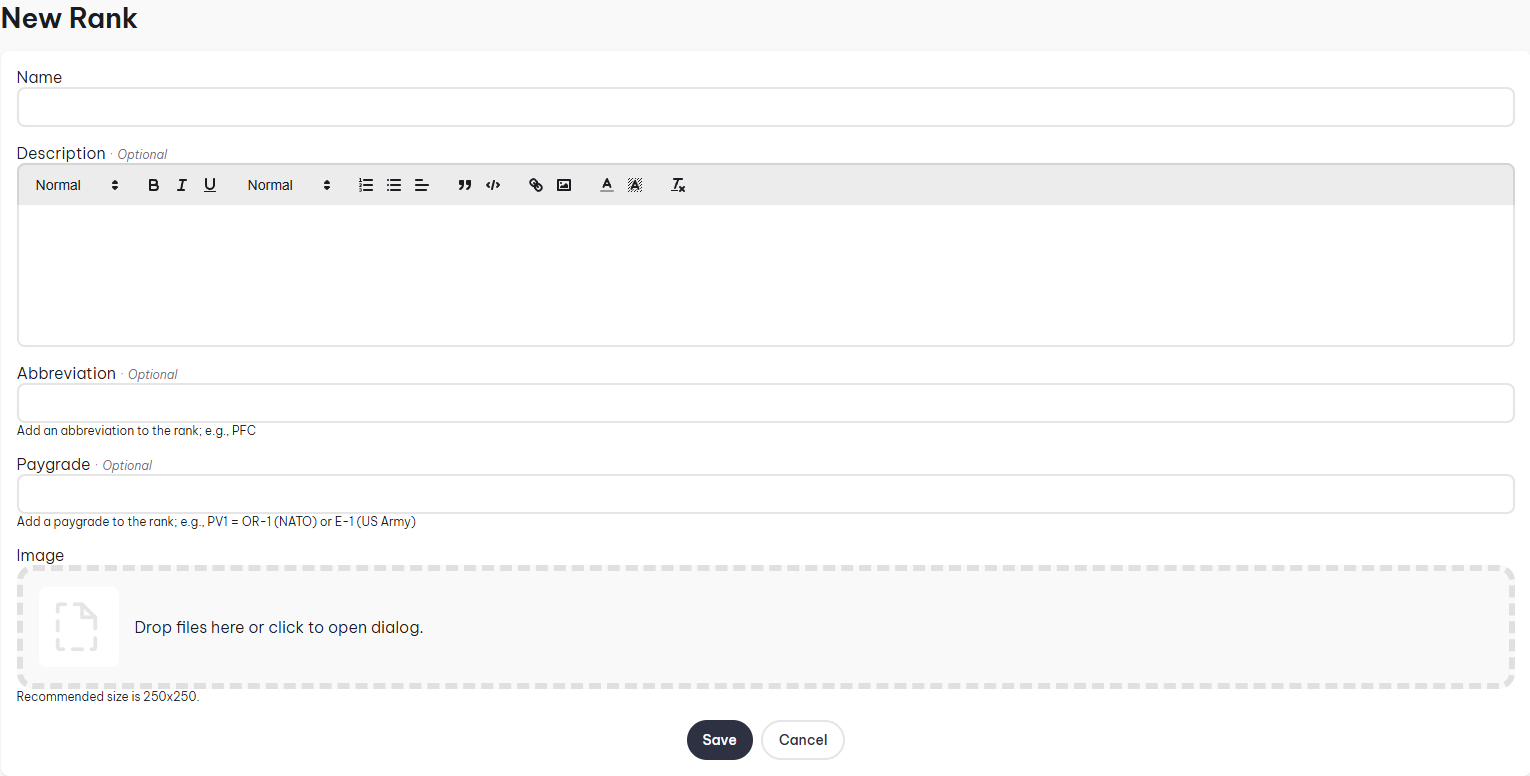Cancel creating the new rank
This screenshot has width=1530, height=776.
(x=802, y=740)
